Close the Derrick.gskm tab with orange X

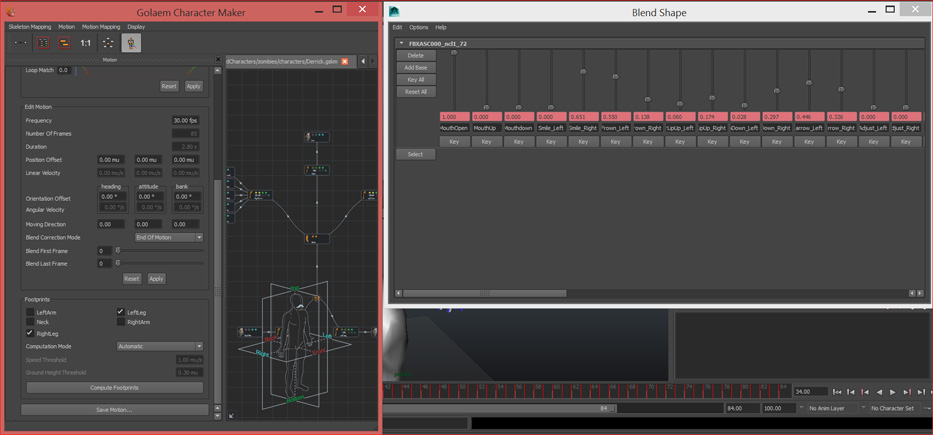coord(345,61)
